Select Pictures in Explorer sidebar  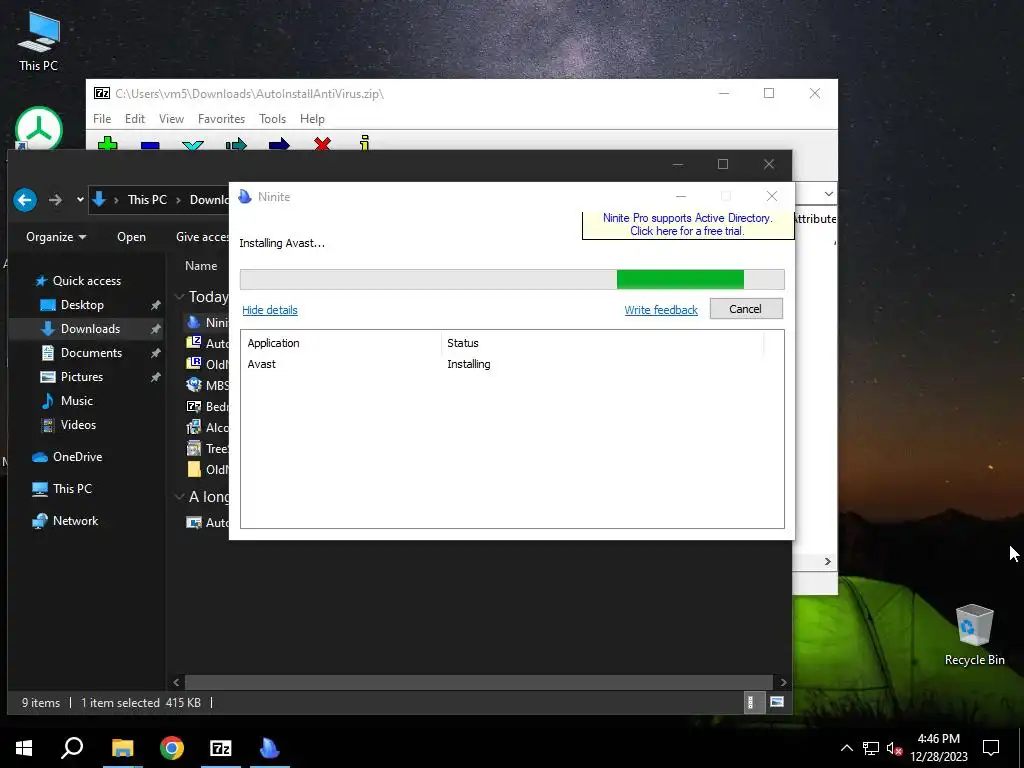tap(82, 377)
